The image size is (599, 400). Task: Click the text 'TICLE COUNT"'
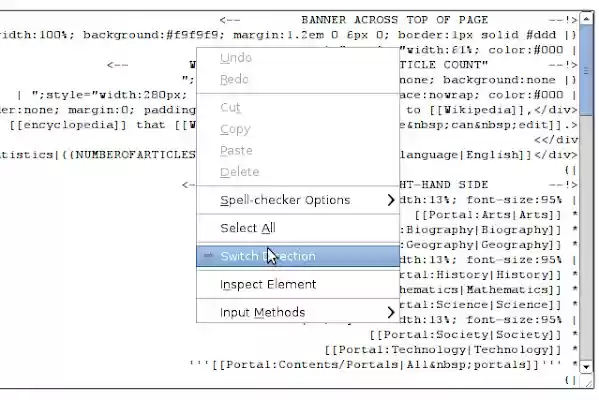444,65
